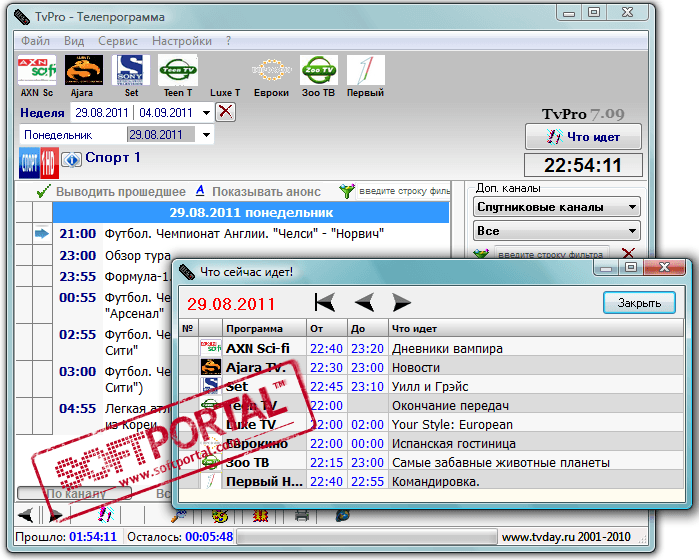Select the Новости program cell

click(535, 367)
